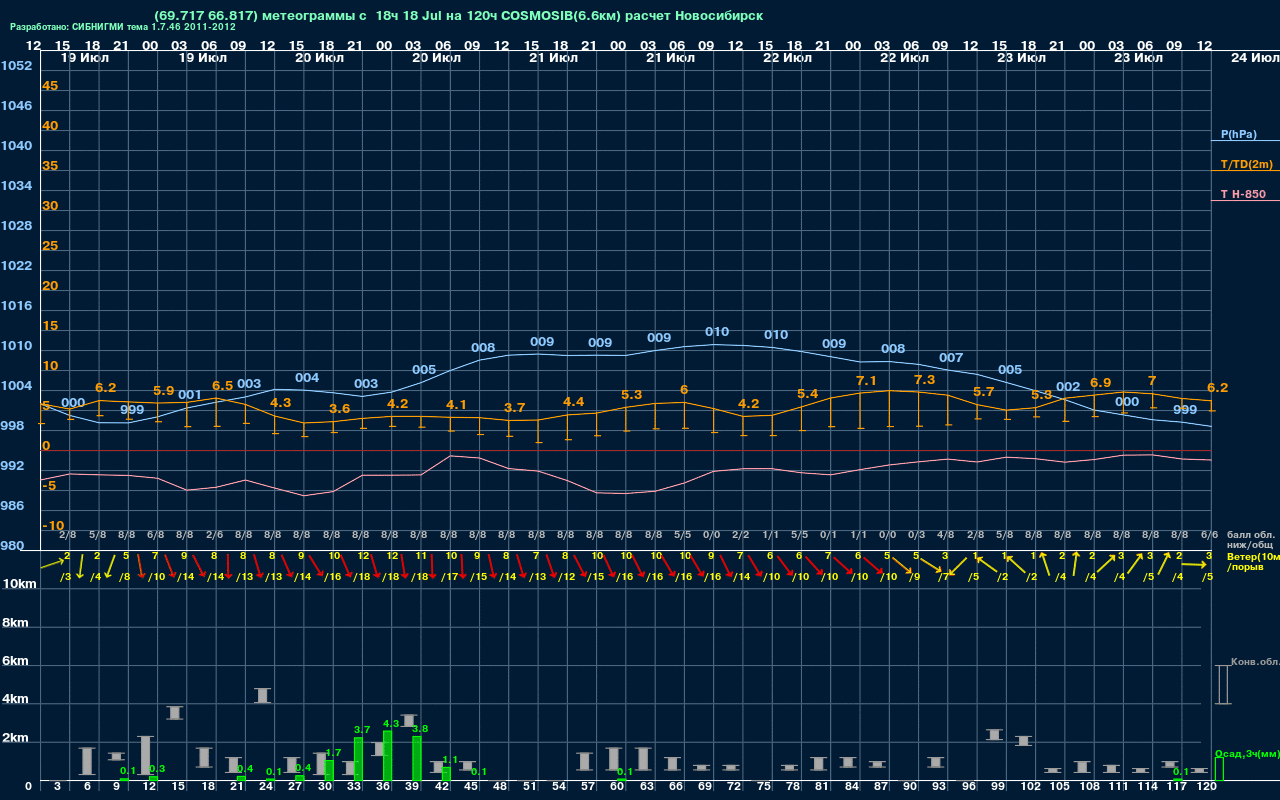Click the 980 pressure axis label

(12, 546)
